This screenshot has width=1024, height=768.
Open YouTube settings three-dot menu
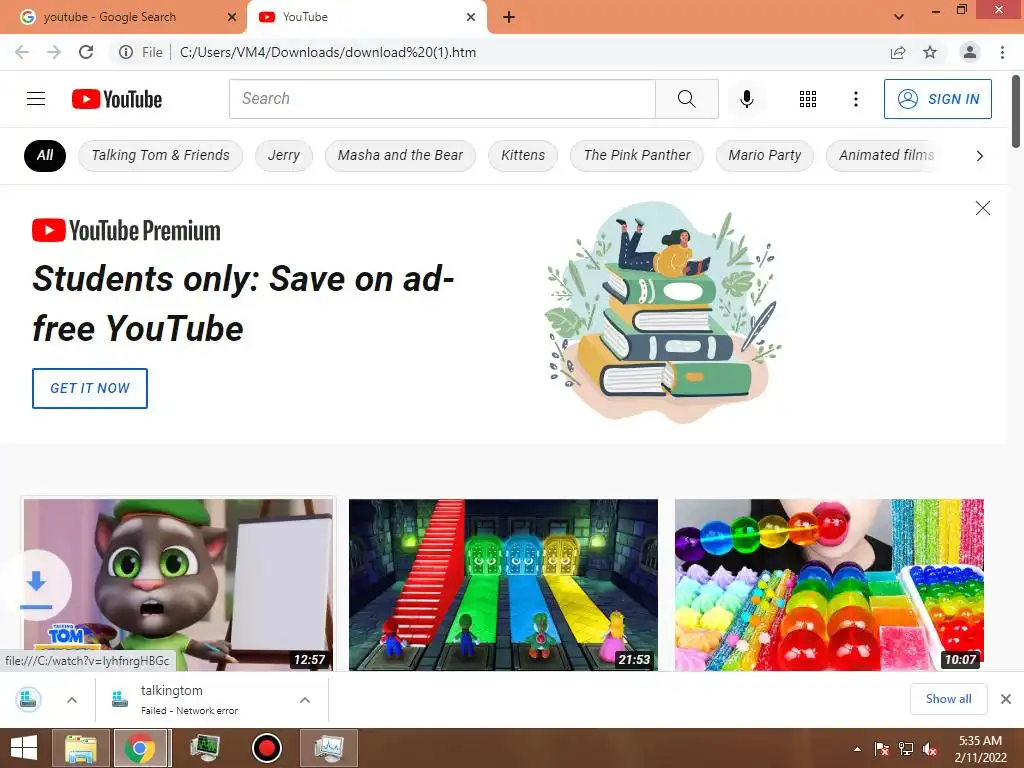[x=856, y=99]
